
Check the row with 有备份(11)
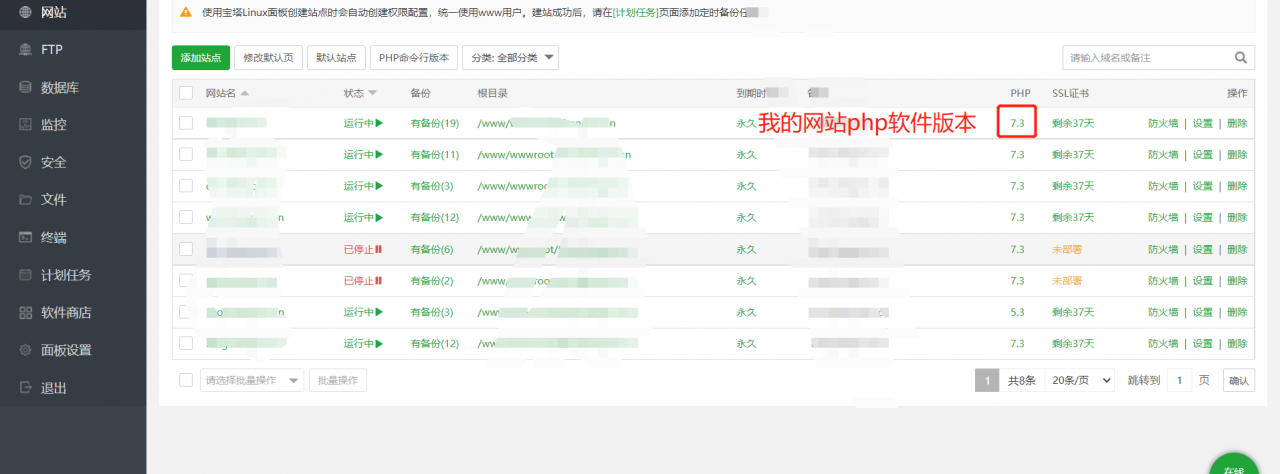tap(186, 155)
